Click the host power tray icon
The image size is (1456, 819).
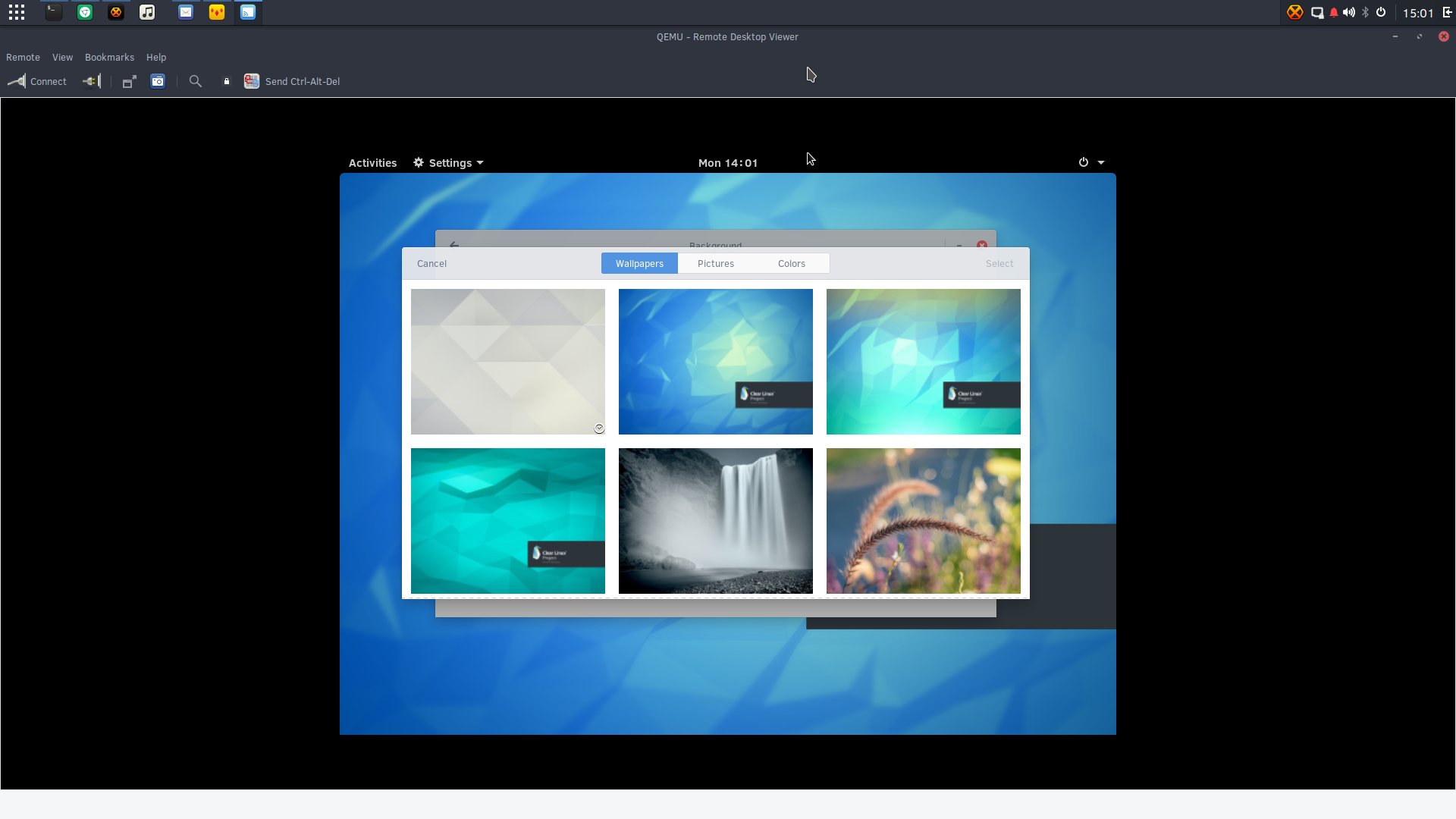[x=1381, y=12]
